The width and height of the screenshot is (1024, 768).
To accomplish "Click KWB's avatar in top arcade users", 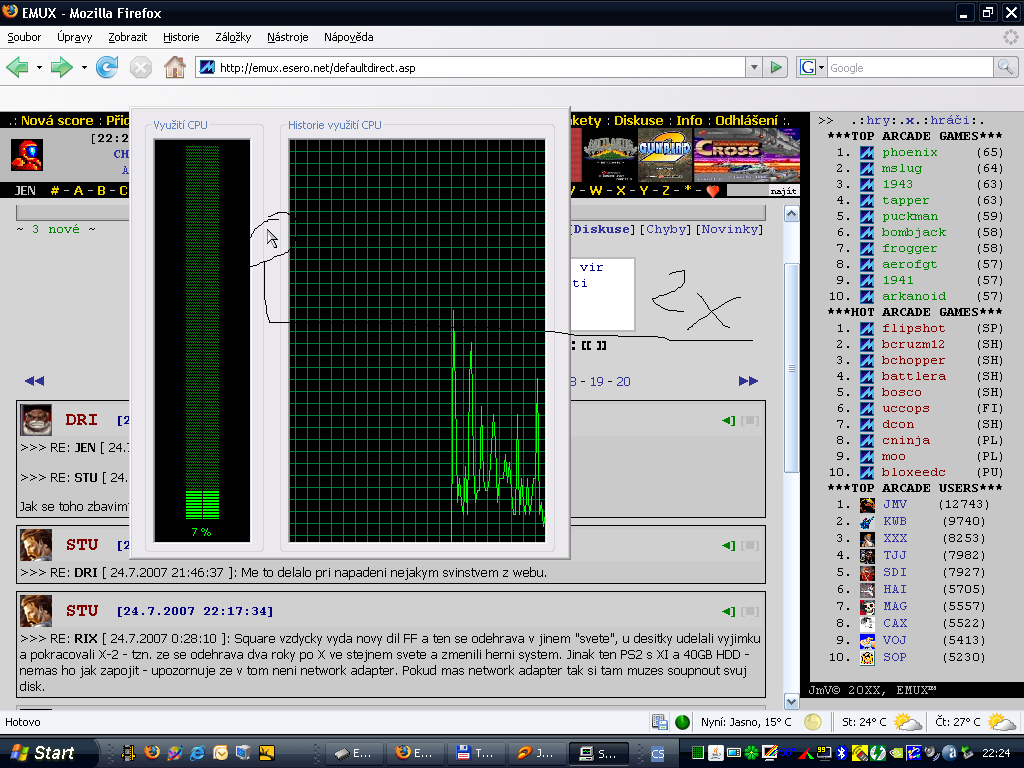I will (x=867, y=521).
